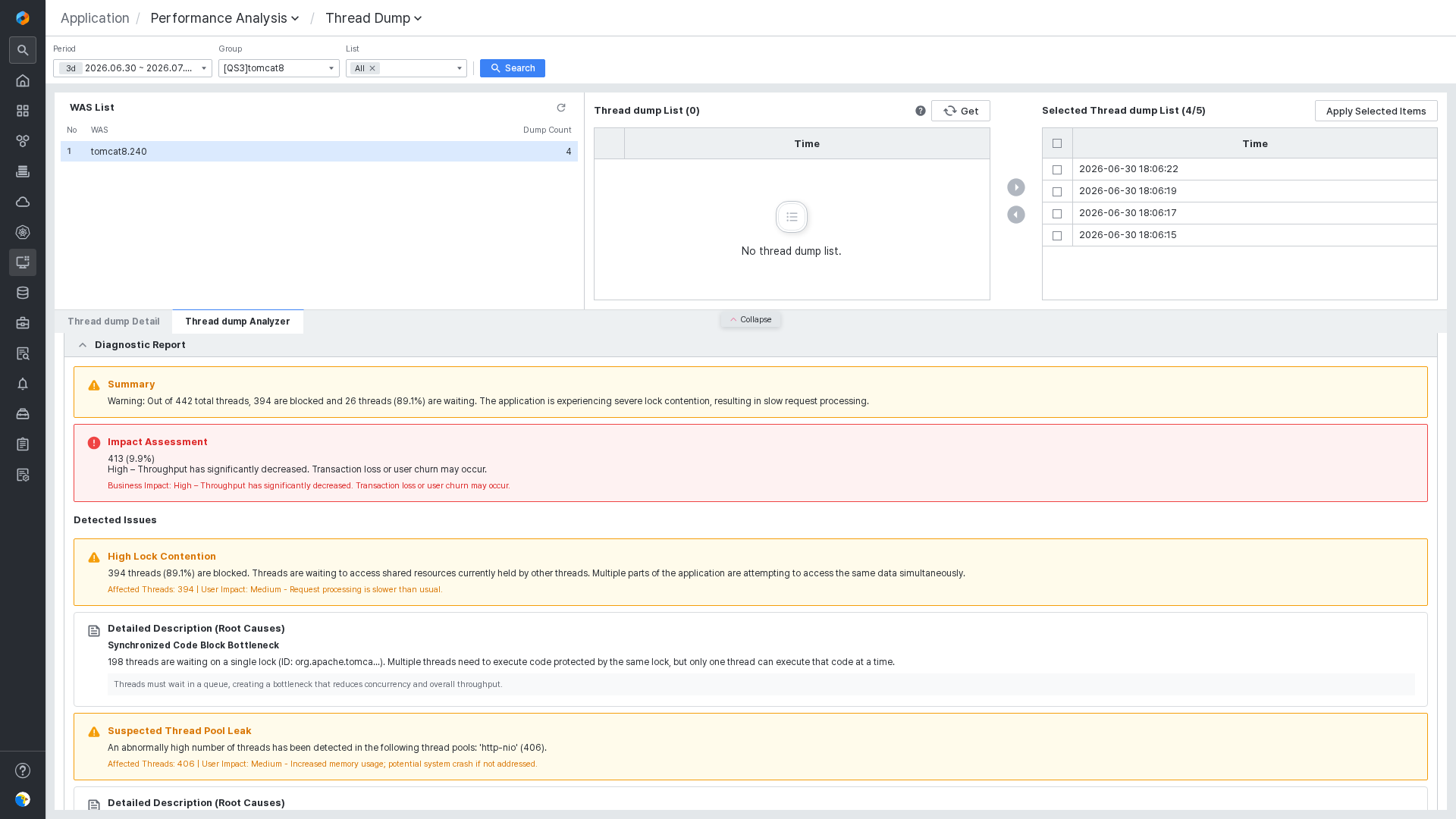Viewport: 1456px width, 819px height.
Task: Click the search icon in the sidebar
Action: pos(23,50)
